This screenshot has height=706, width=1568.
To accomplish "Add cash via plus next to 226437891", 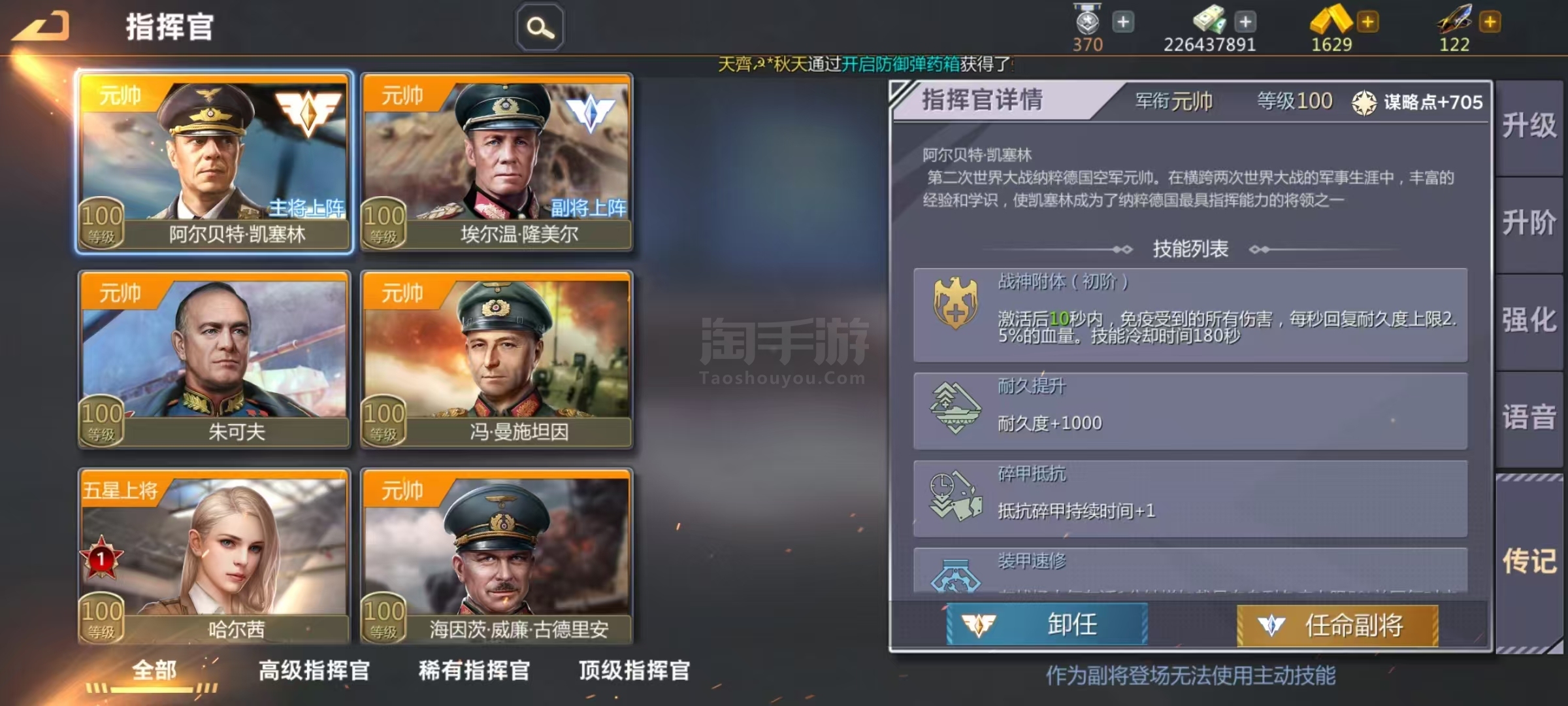I will [x=1245, y=22].
